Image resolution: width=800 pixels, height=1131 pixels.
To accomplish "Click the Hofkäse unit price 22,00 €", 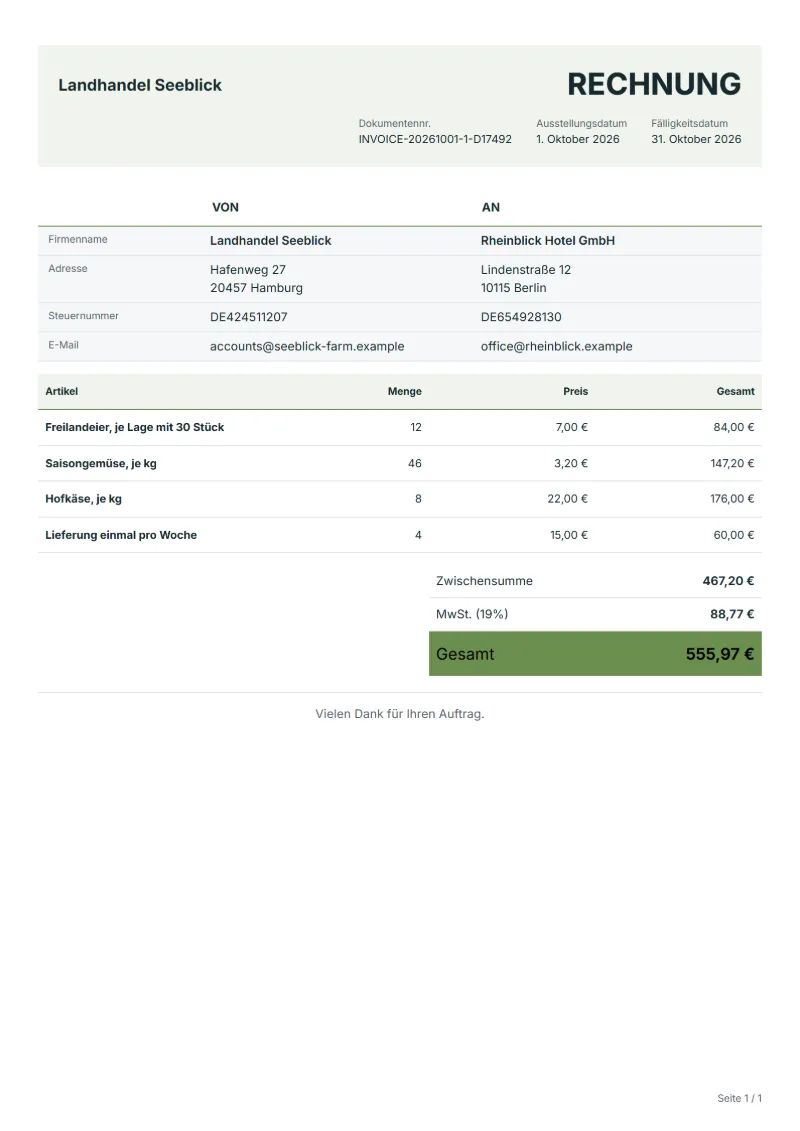I will coord(568,498).
